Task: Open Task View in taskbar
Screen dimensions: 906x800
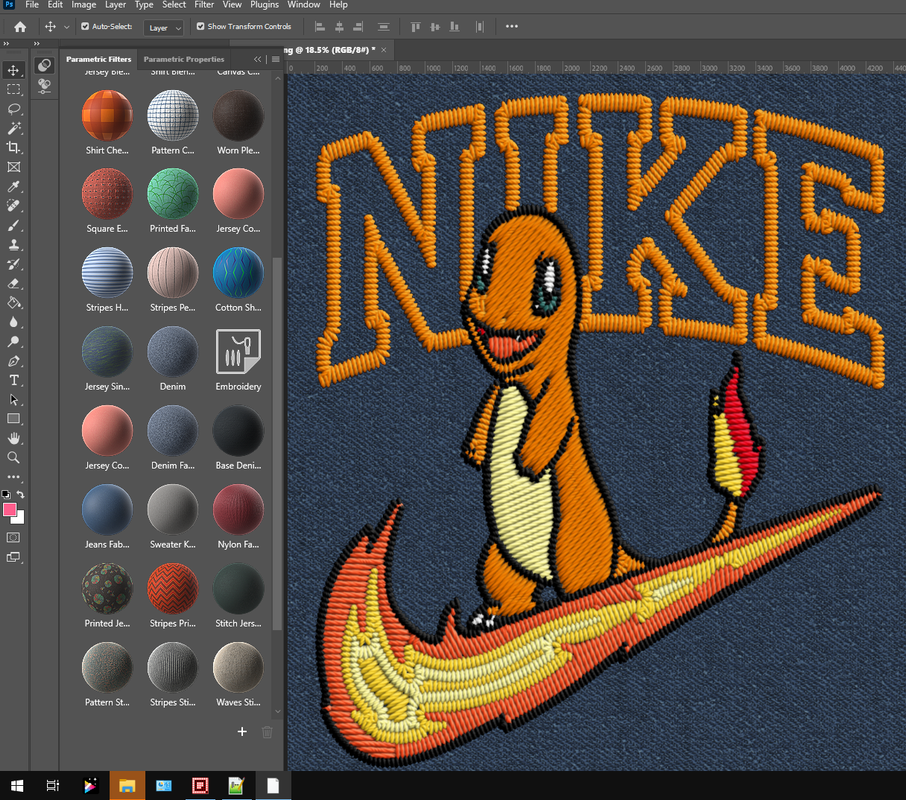Action: click(x=53, y=786)
